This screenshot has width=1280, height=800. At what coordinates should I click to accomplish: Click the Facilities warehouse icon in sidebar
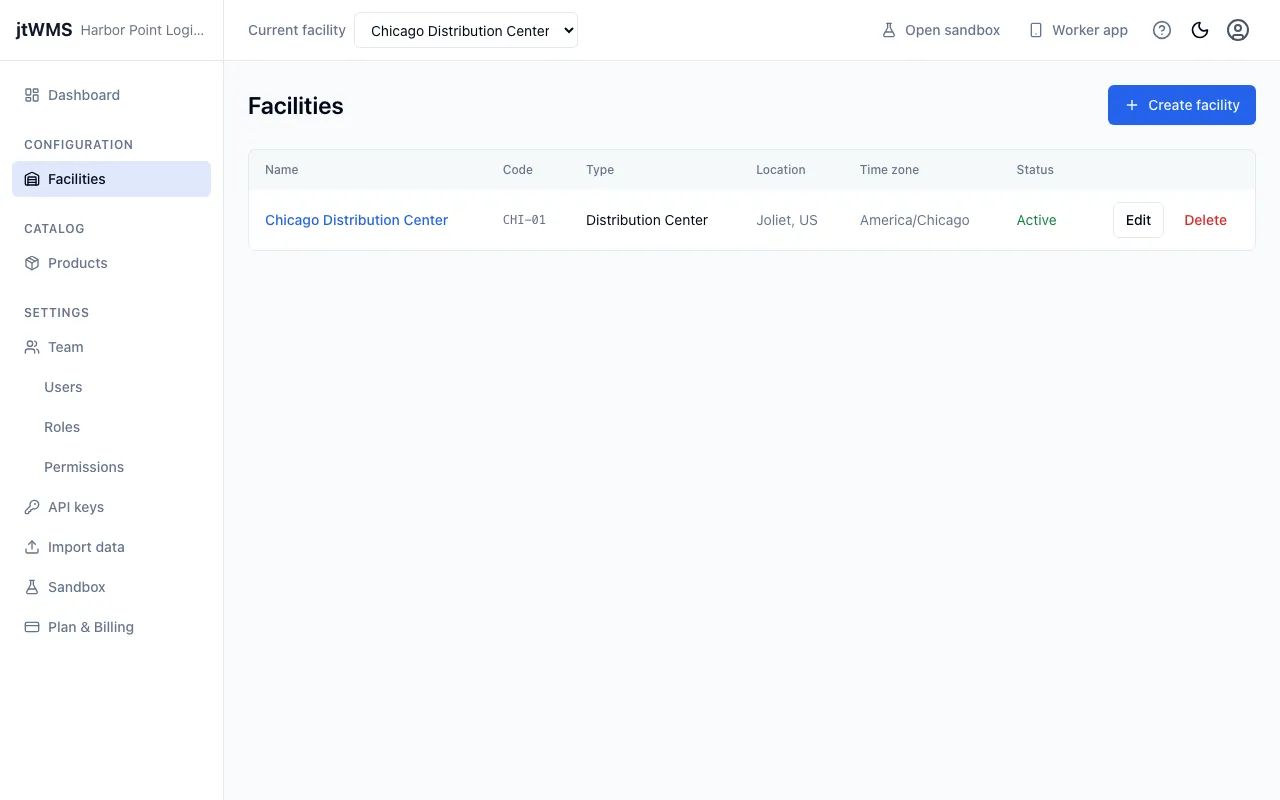(32, 179)
